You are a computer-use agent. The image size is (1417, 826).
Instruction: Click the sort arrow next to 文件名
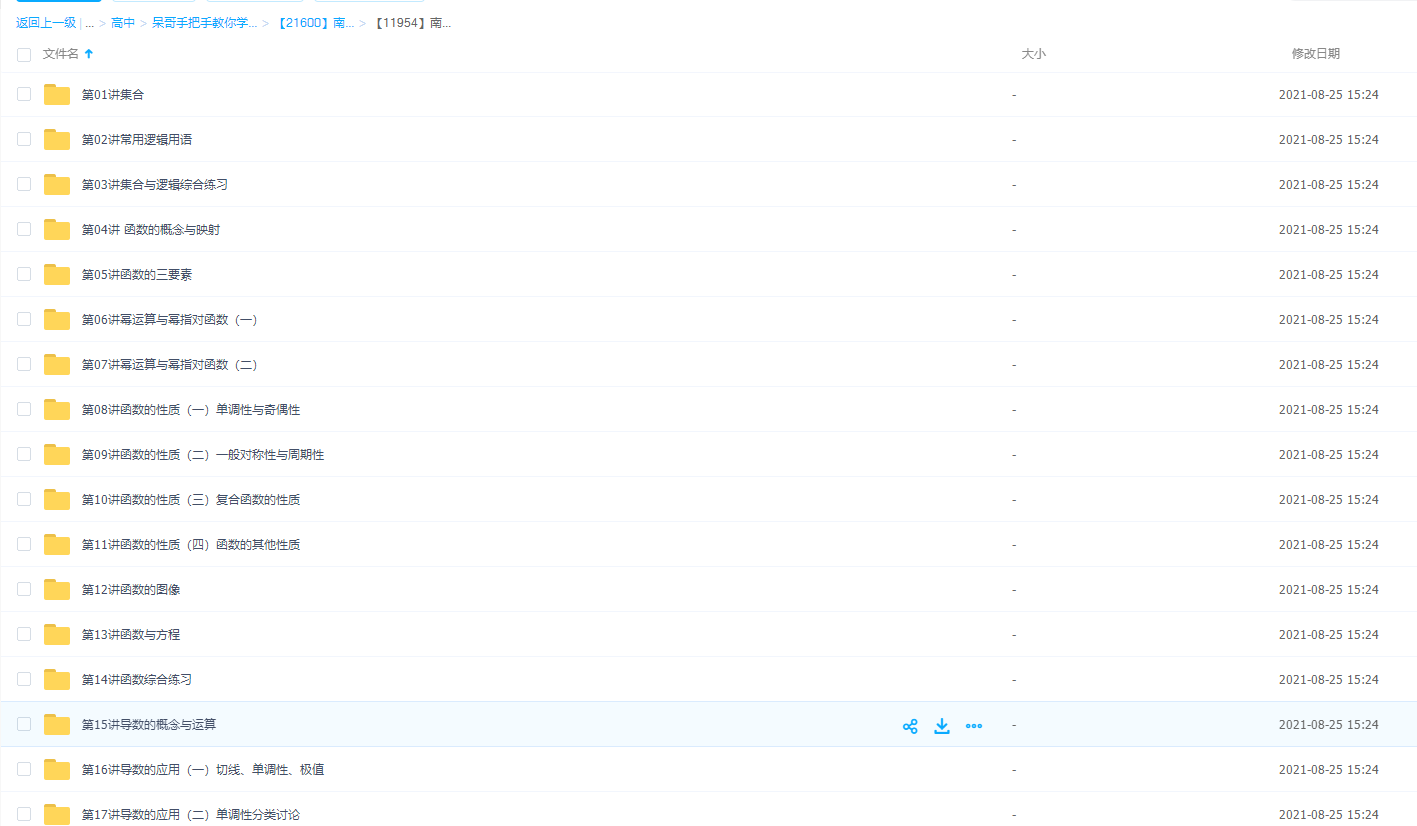click(89, 54)
